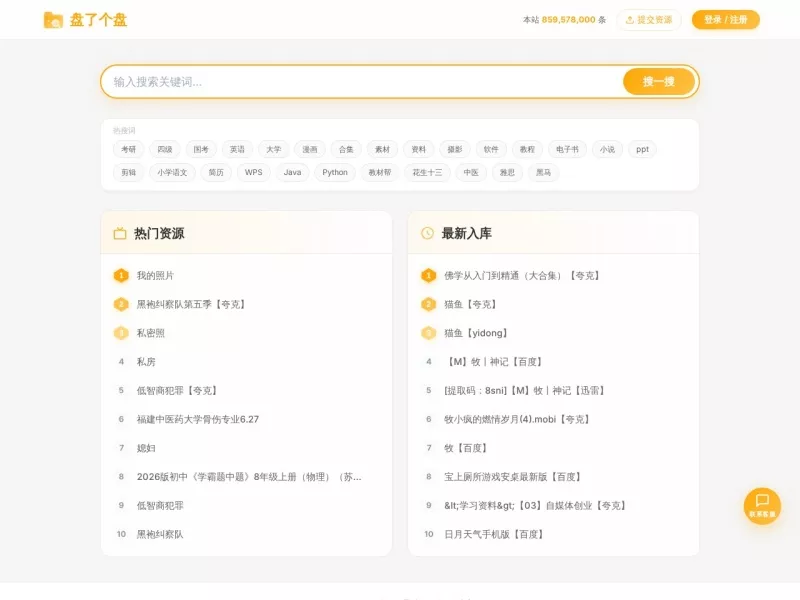Open the 私密照 resource link
The height and width of the screenshot is (600, 800).
[x=151, y=333]
